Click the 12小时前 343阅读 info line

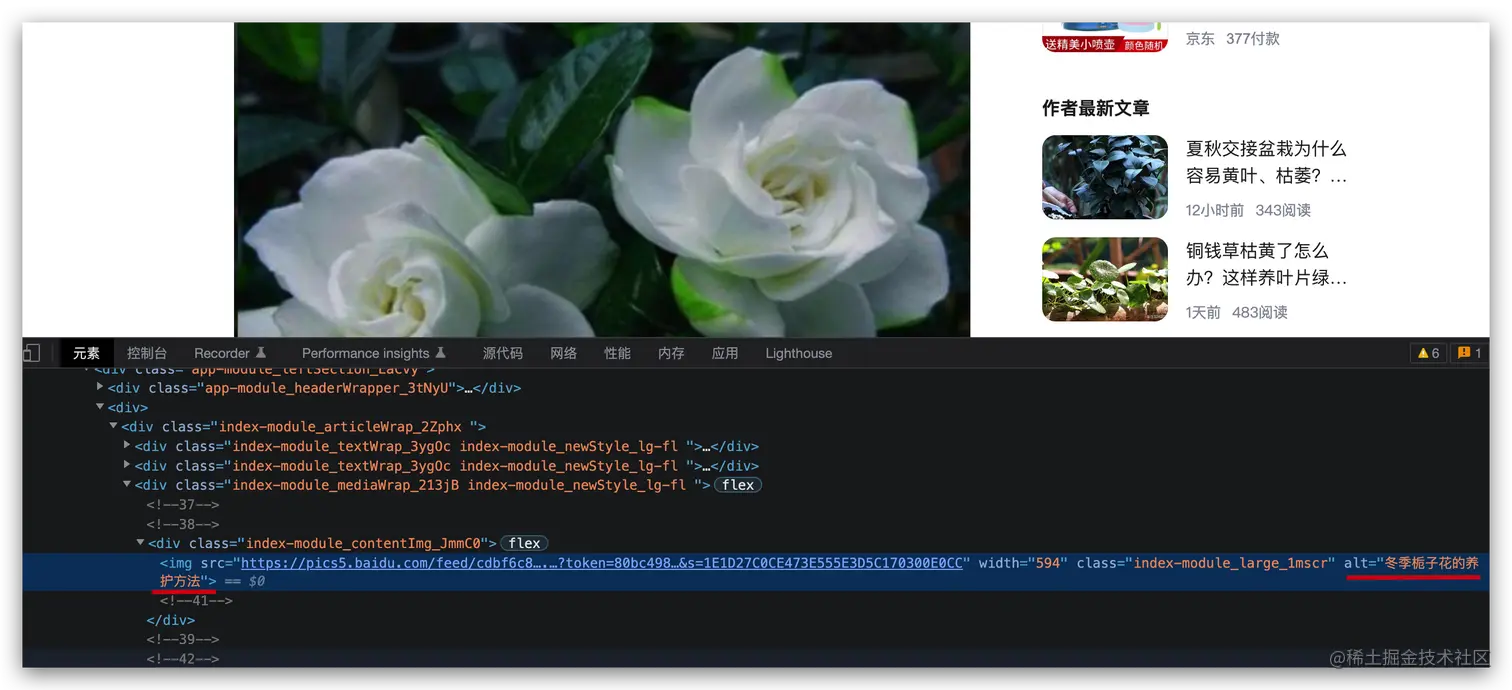click(1248, 210)
